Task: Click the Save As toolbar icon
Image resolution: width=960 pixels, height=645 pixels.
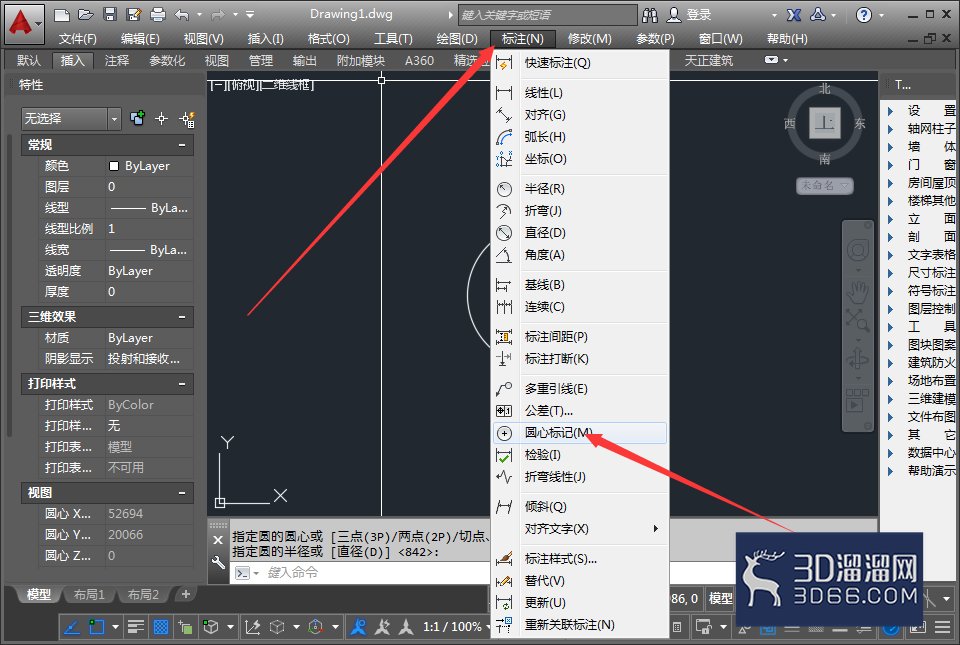Action: pyautogui.click(x=133, y=14)
